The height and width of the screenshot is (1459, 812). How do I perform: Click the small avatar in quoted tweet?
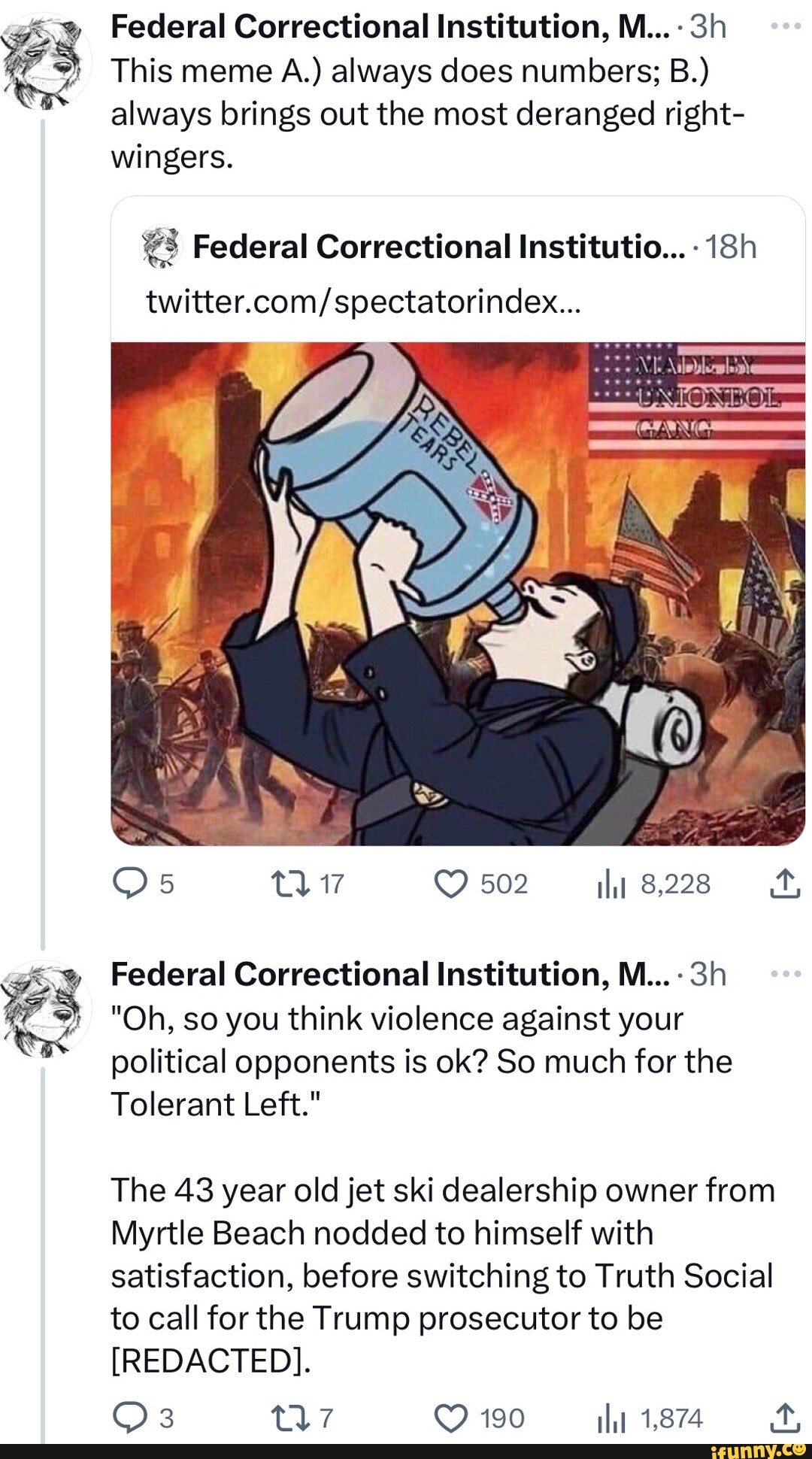click(x=162, y=247)
